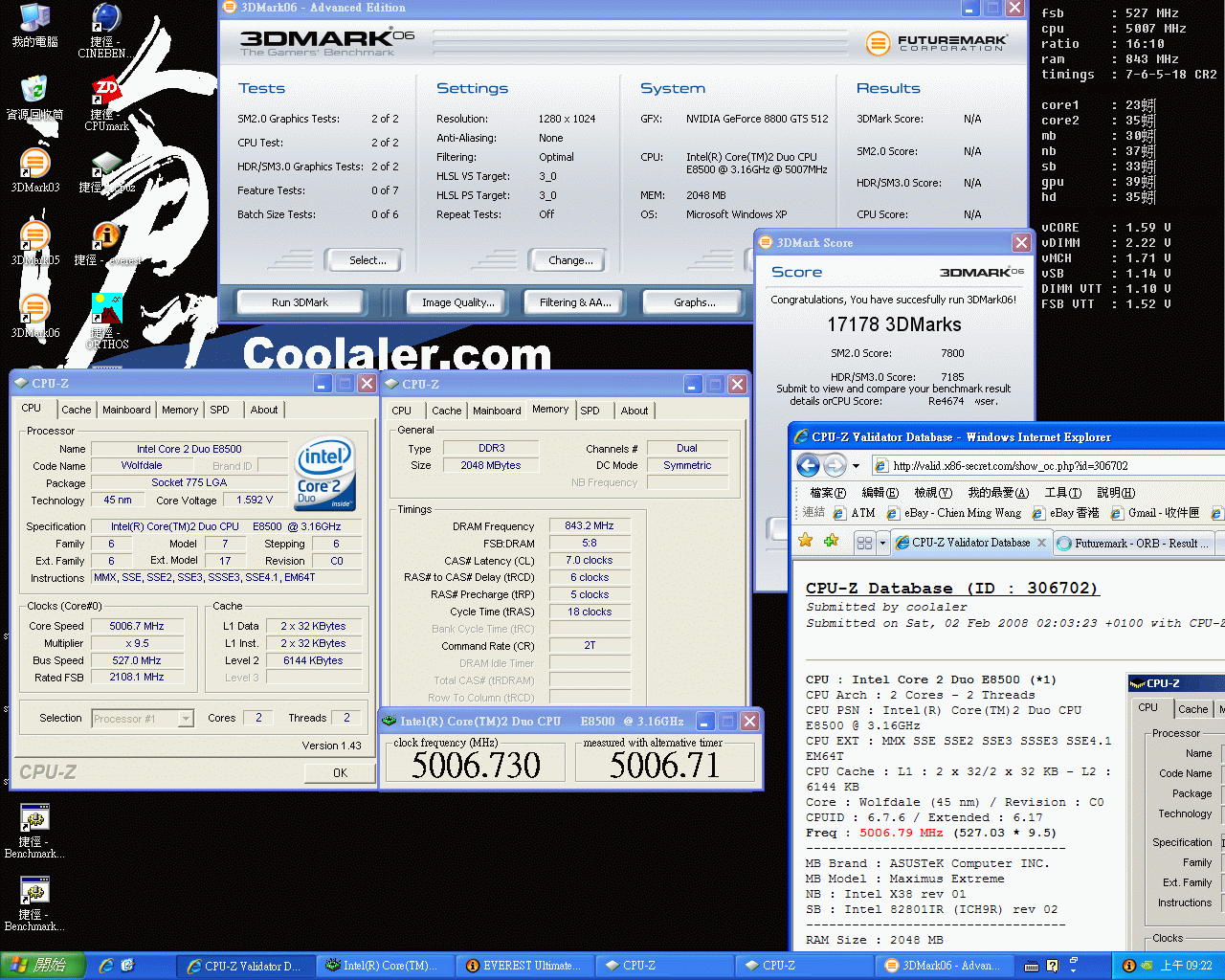Click the Core Speed 5006.7 MHz value
1225x980 pixels.
point(137,626)
